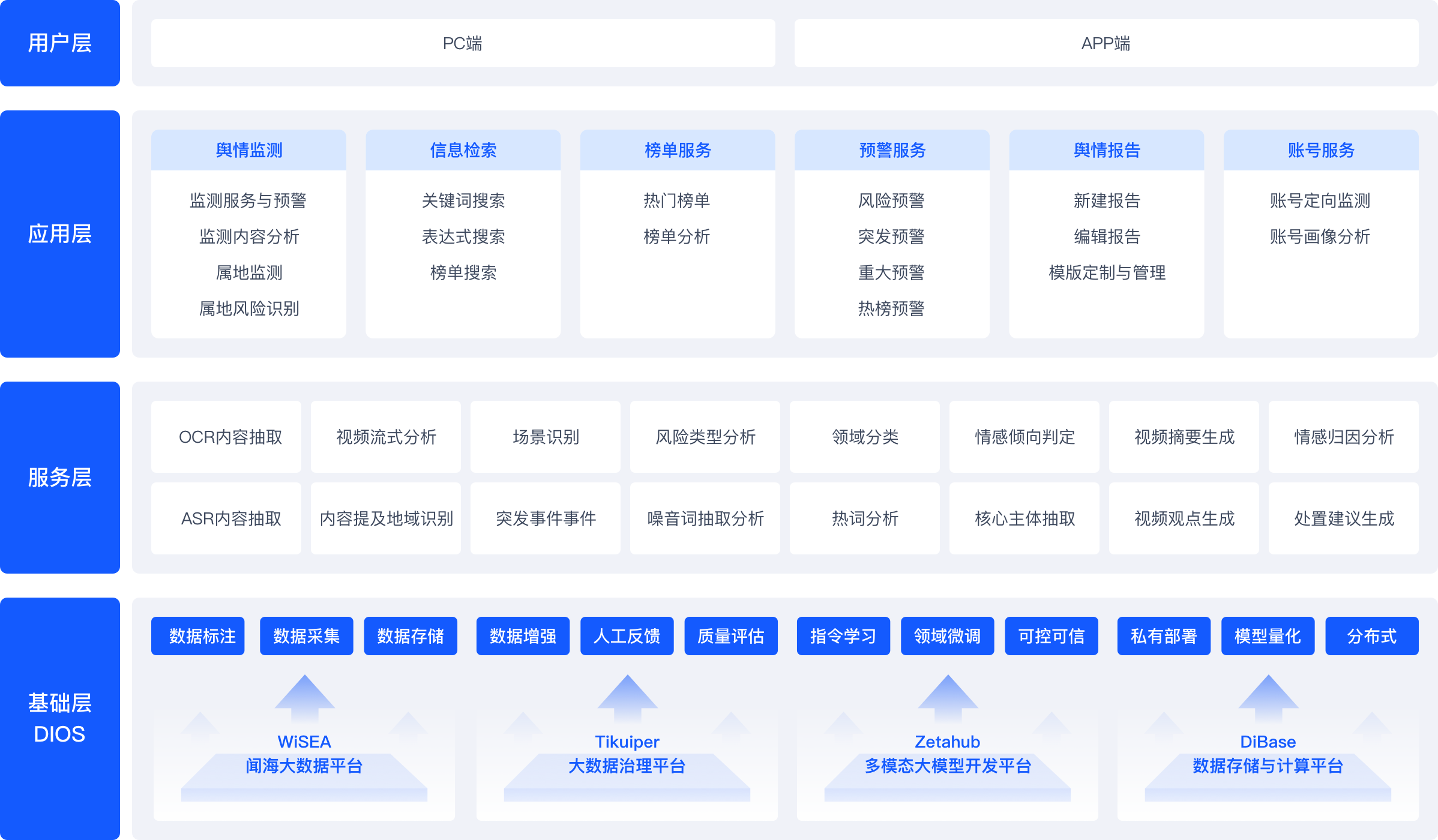Click 属地风险识别 text

(x=248, y=308)
